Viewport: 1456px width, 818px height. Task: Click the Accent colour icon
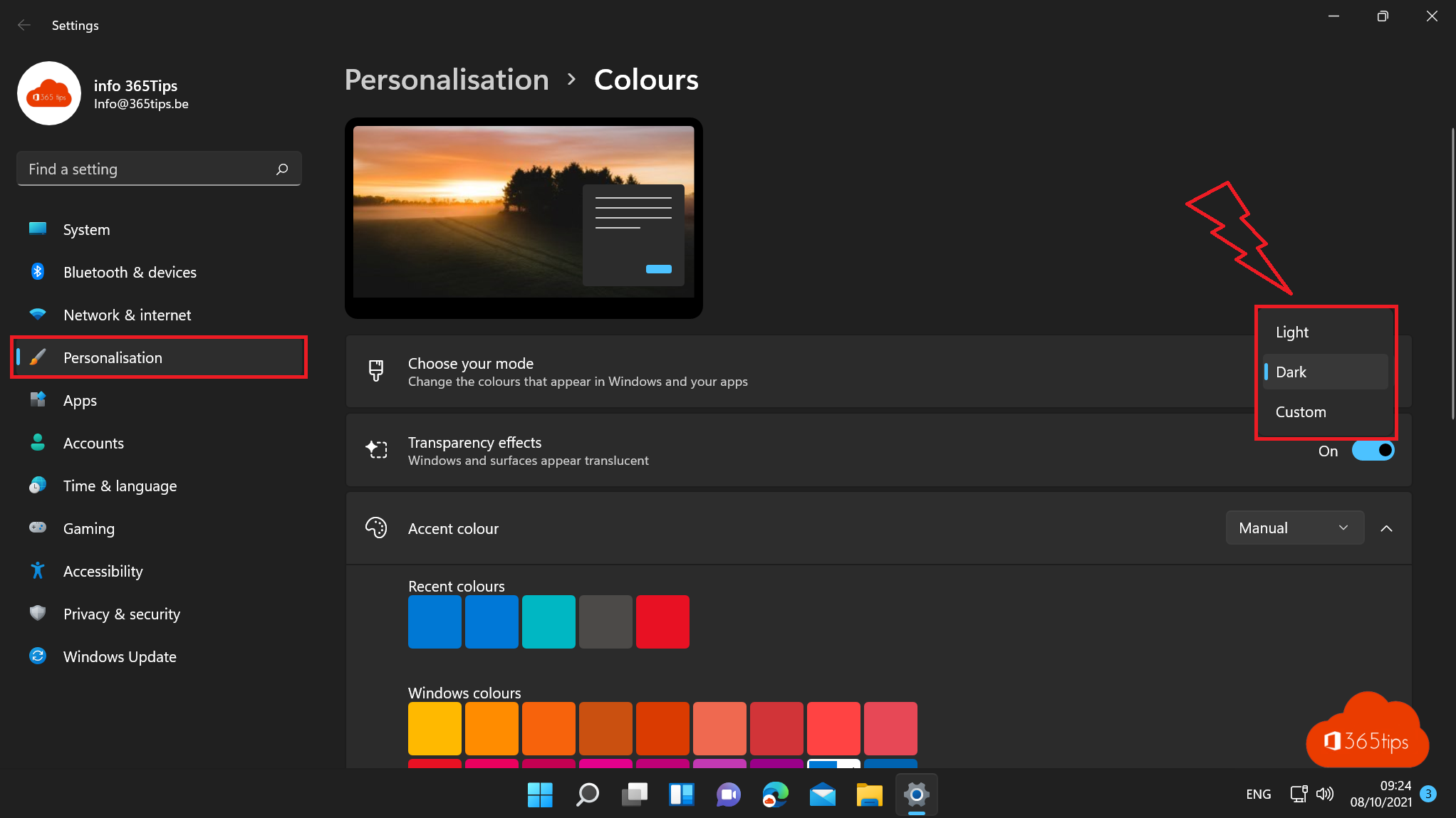tap(375, 528)
